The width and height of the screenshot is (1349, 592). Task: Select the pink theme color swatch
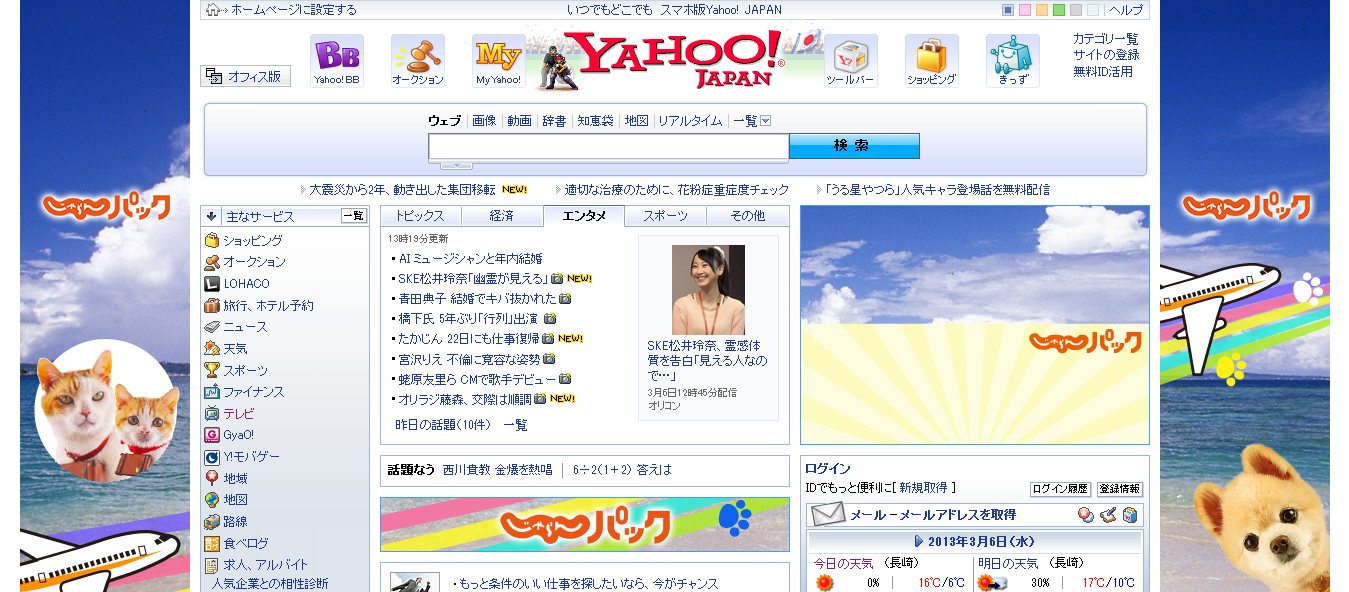tap(1026, 10)
